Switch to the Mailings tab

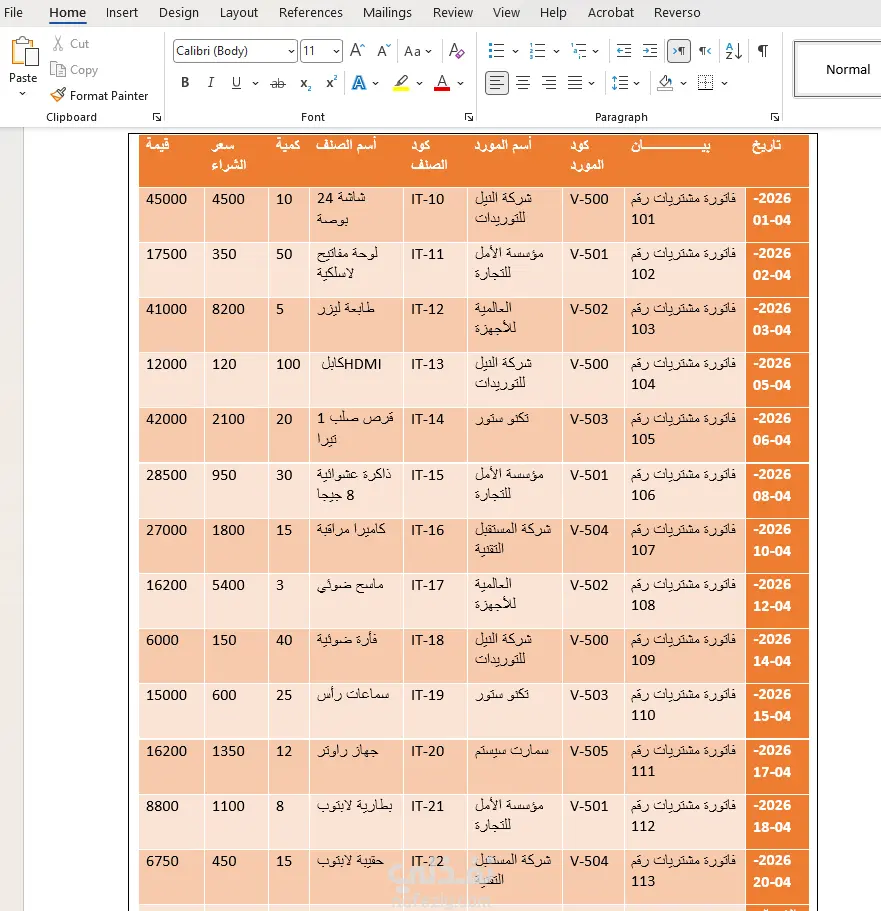coord(387,12)
